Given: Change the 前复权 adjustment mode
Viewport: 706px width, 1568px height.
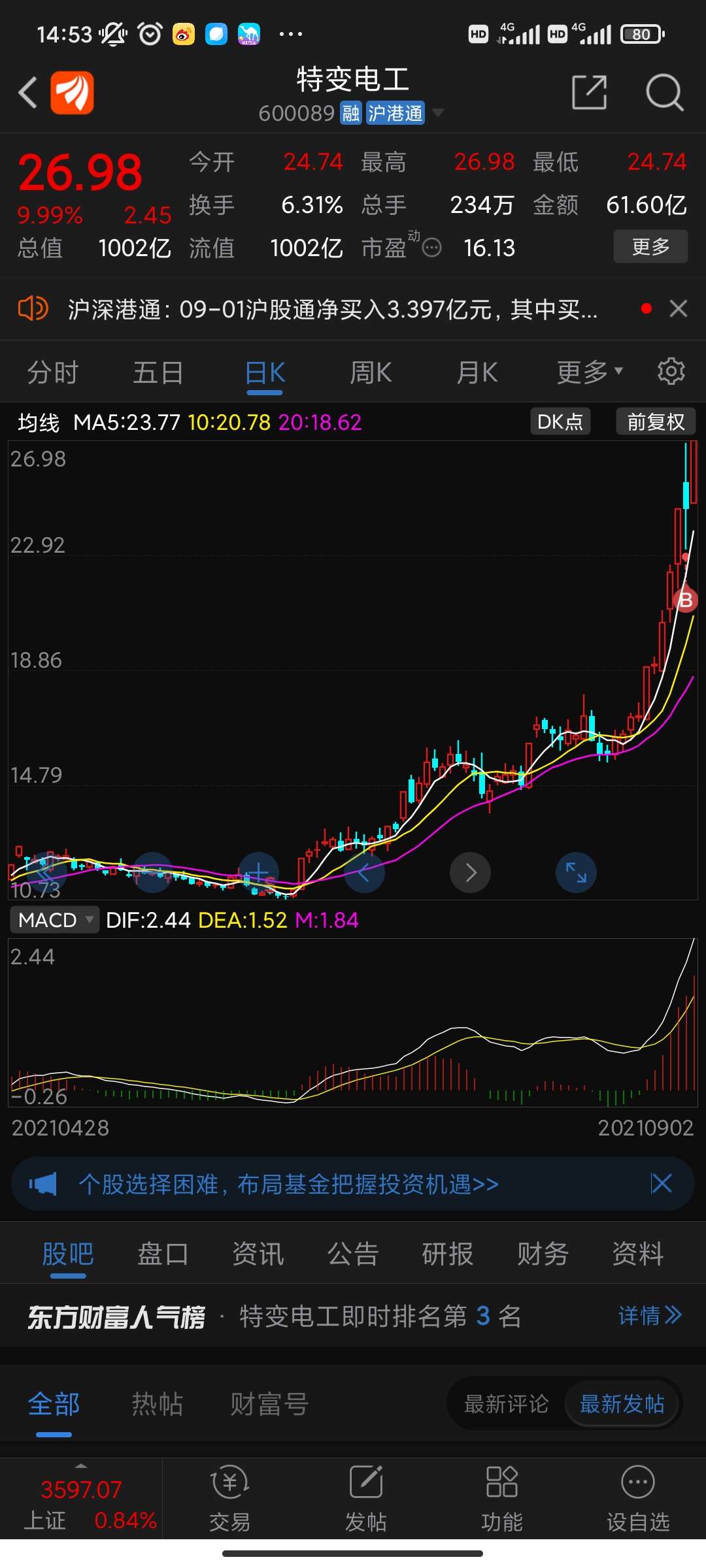Looking at the screenshot, I should 656,421.
